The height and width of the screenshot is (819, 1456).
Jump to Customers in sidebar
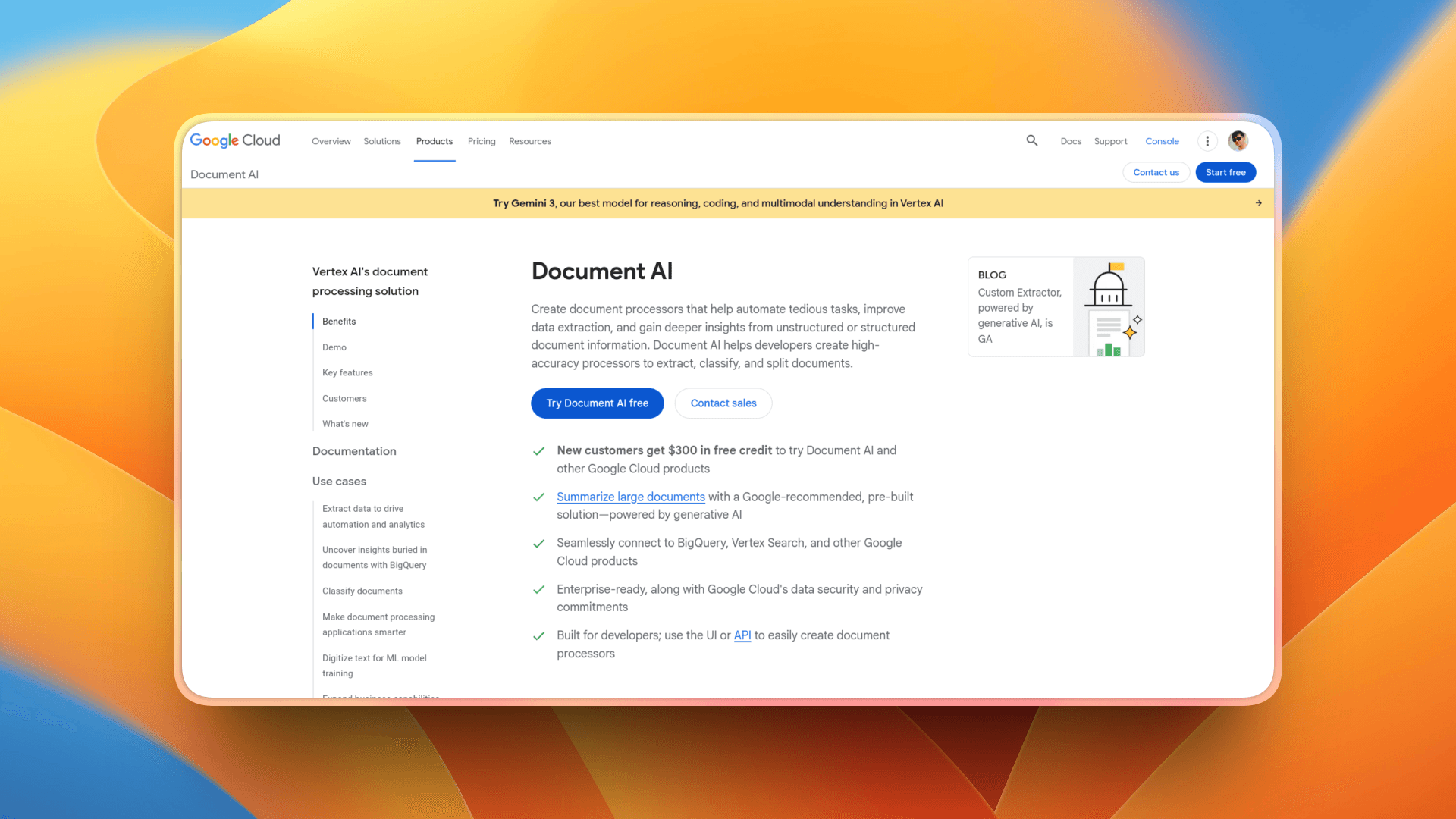coord(344,399)
